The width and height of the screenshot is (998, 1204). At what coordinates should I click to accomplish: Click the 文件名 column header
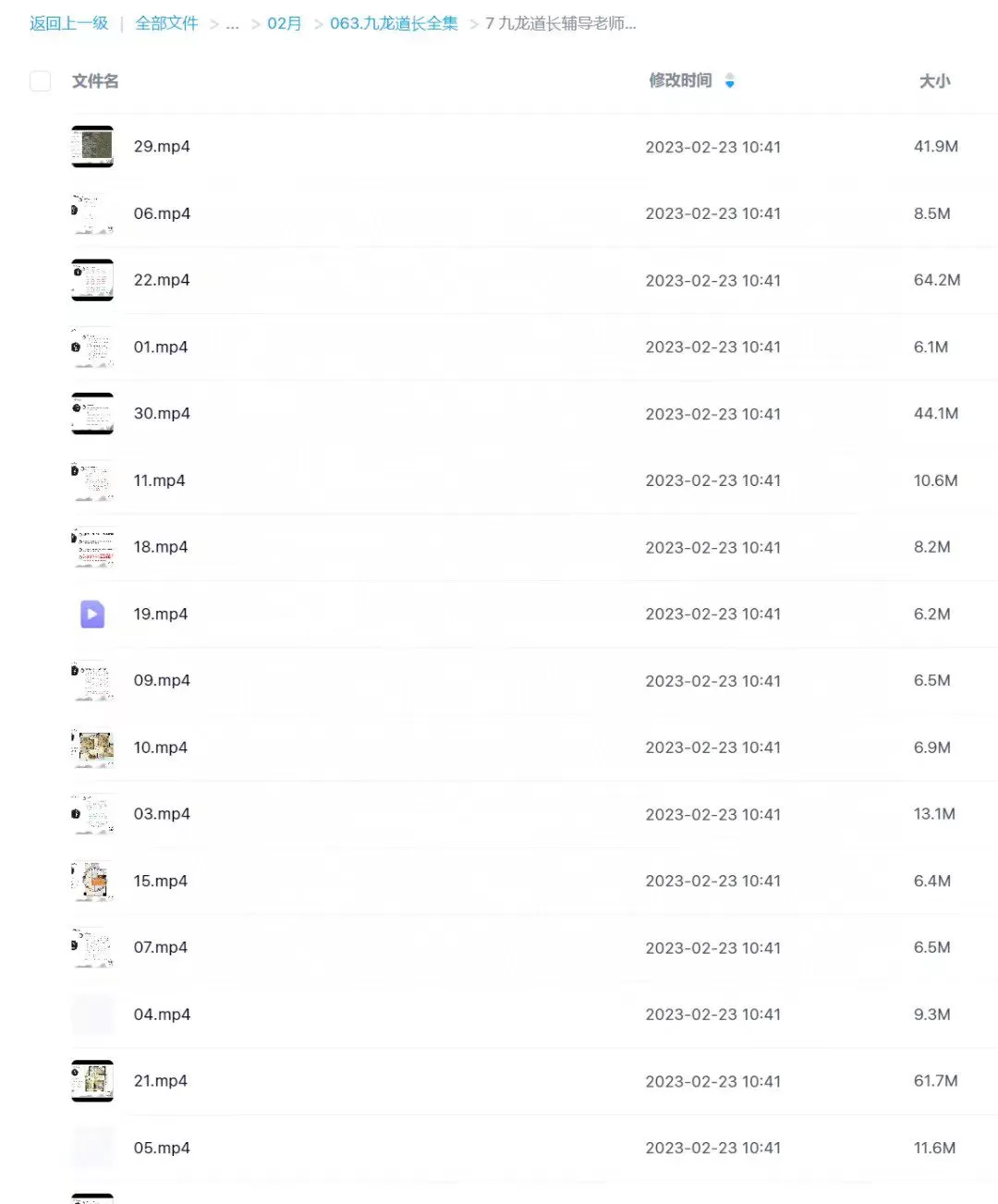tap(95, 81)
